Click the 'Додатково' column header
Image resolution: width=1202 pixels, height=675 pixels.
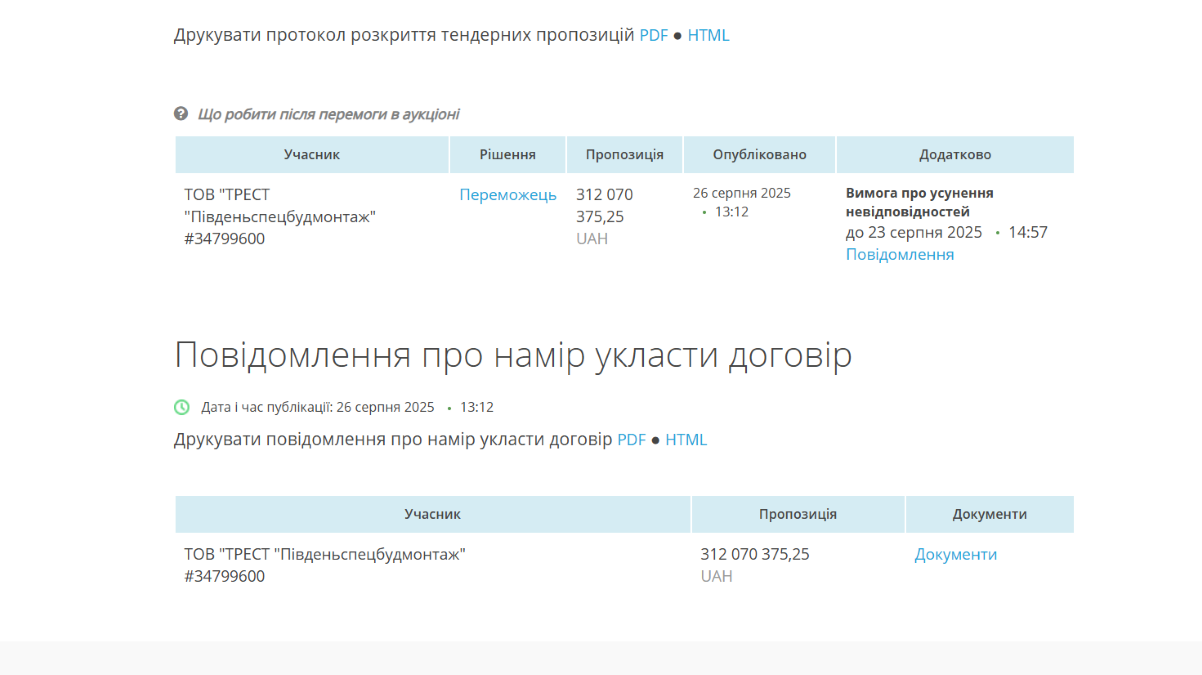pos(955,155)
